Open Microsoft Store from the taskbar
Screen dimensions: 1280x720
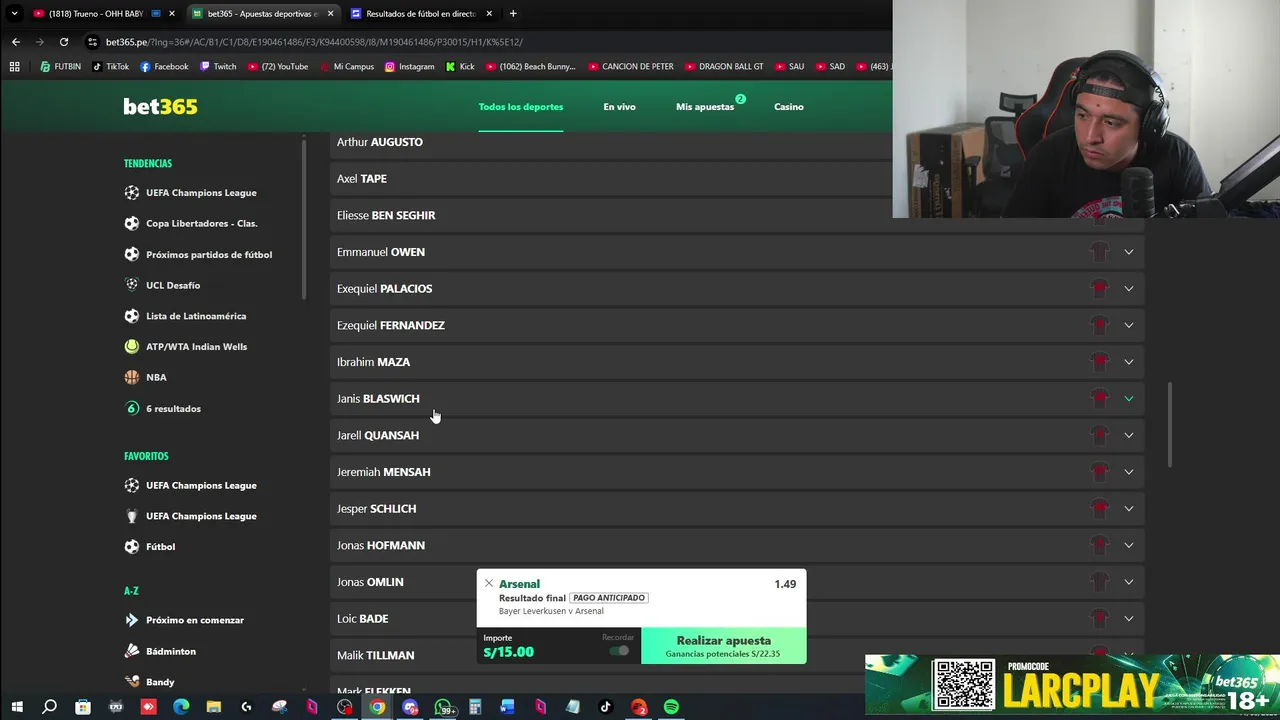[83, 707]
